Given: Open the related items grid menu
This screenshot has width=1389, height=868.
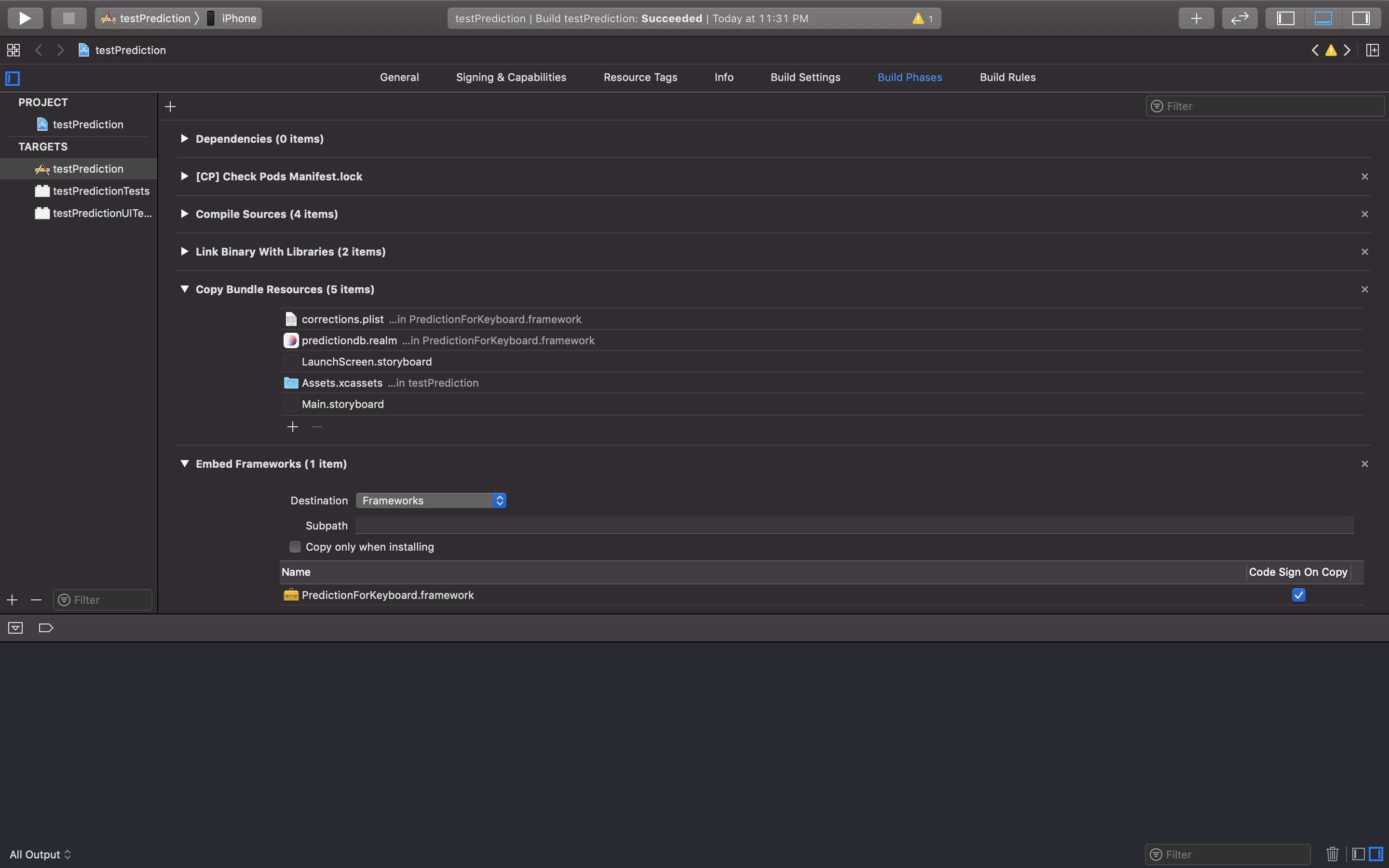Looking at the screenshot, I should pyautogui.click(x=13, y=50).
